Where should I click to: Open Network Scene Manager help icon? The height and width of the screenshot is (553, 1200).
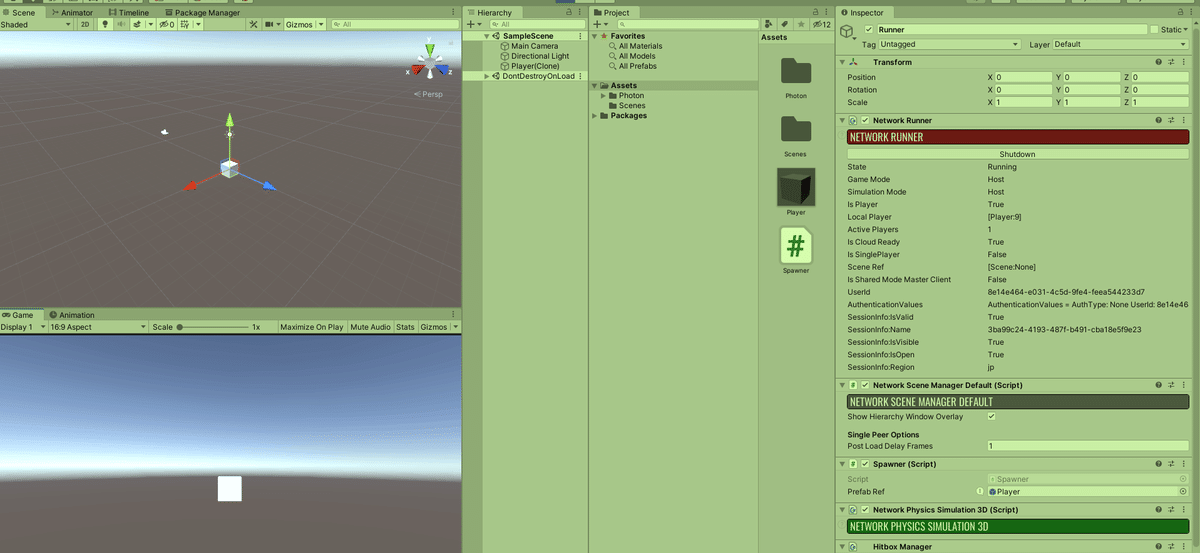(x=1158, y=385)
